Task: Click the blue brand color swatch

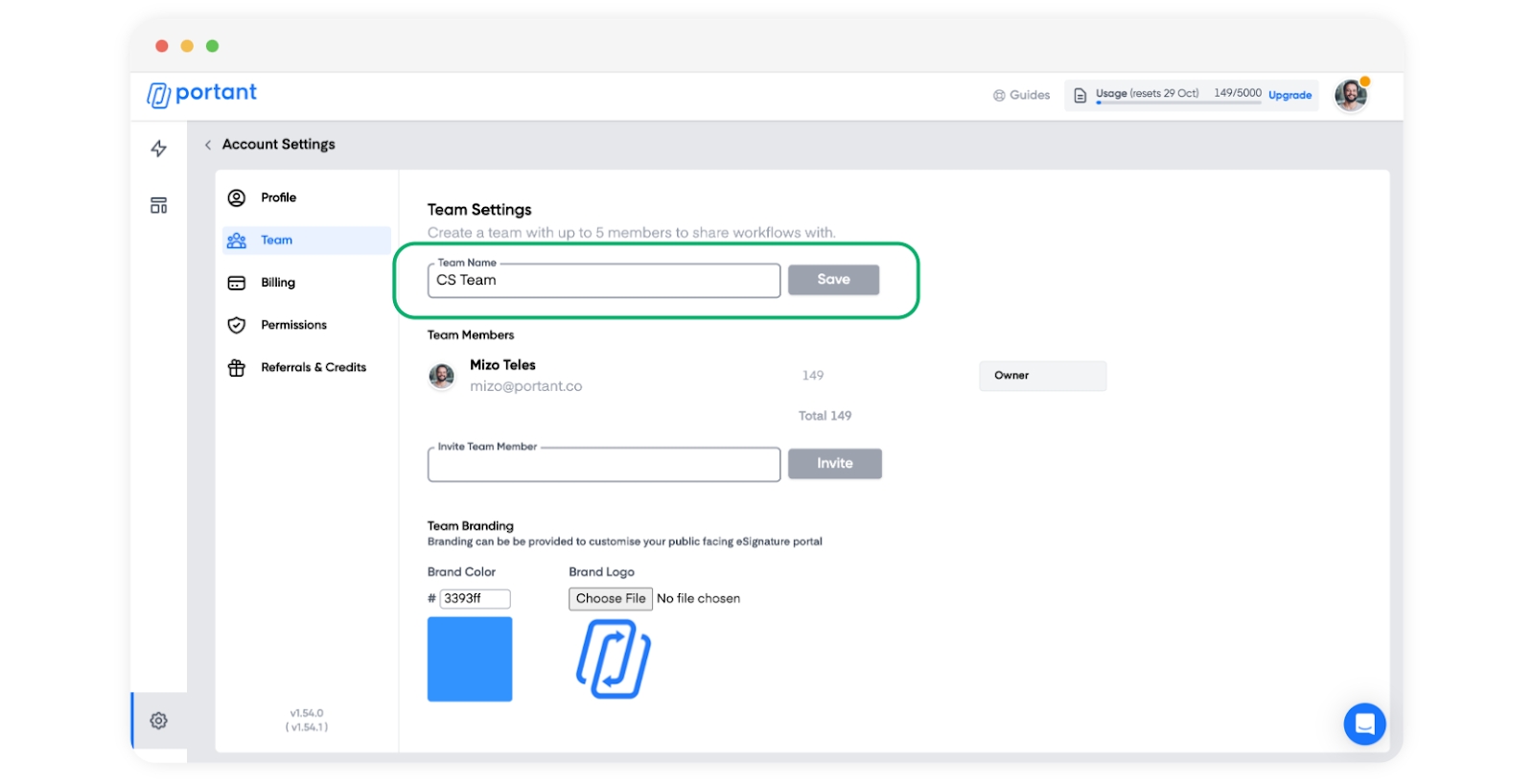Action: pos(470,659)
